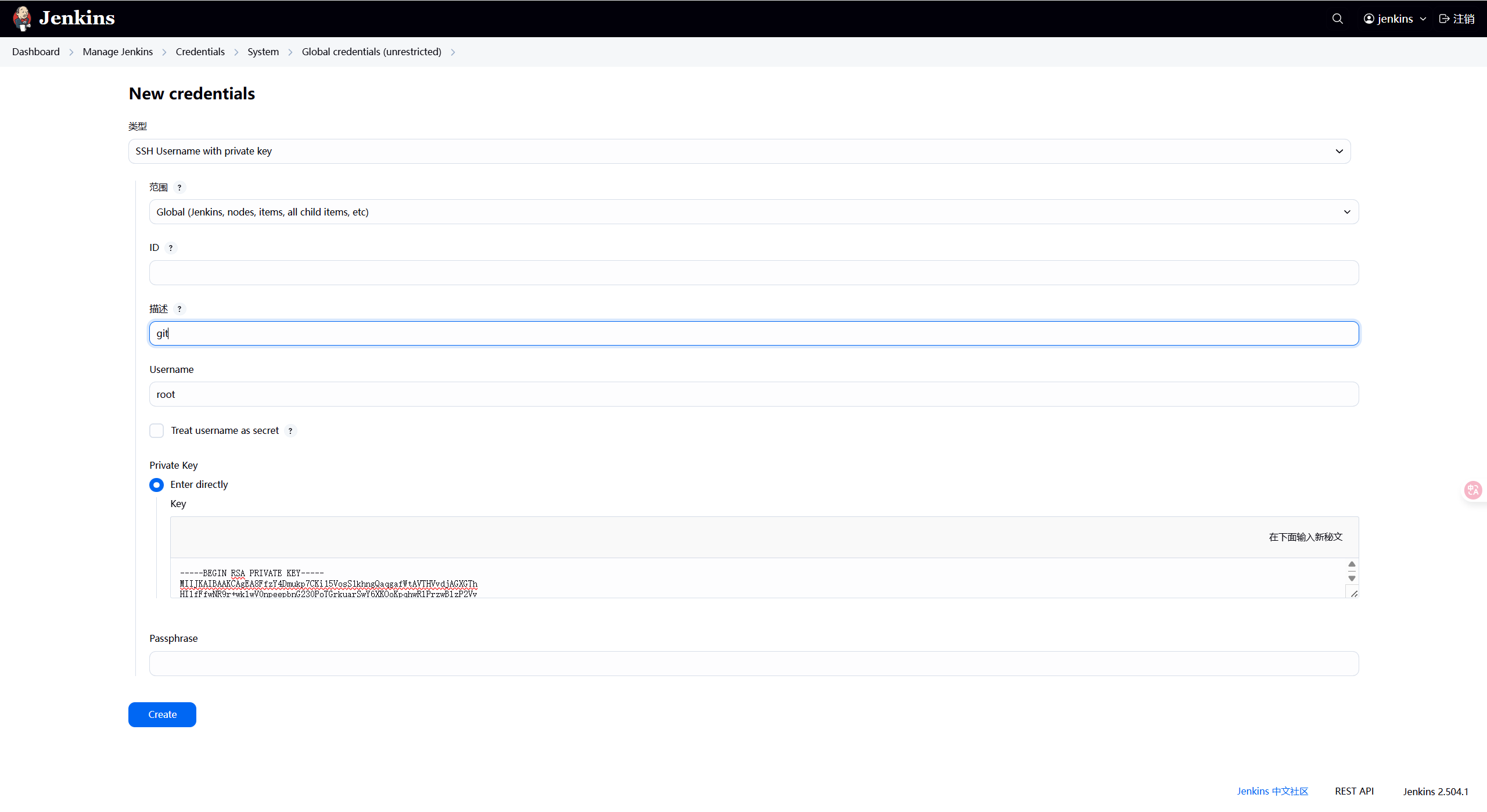1487x812 pixels.
Task: Click the Jenkins logo icon
Action: (x=22, y=19)
